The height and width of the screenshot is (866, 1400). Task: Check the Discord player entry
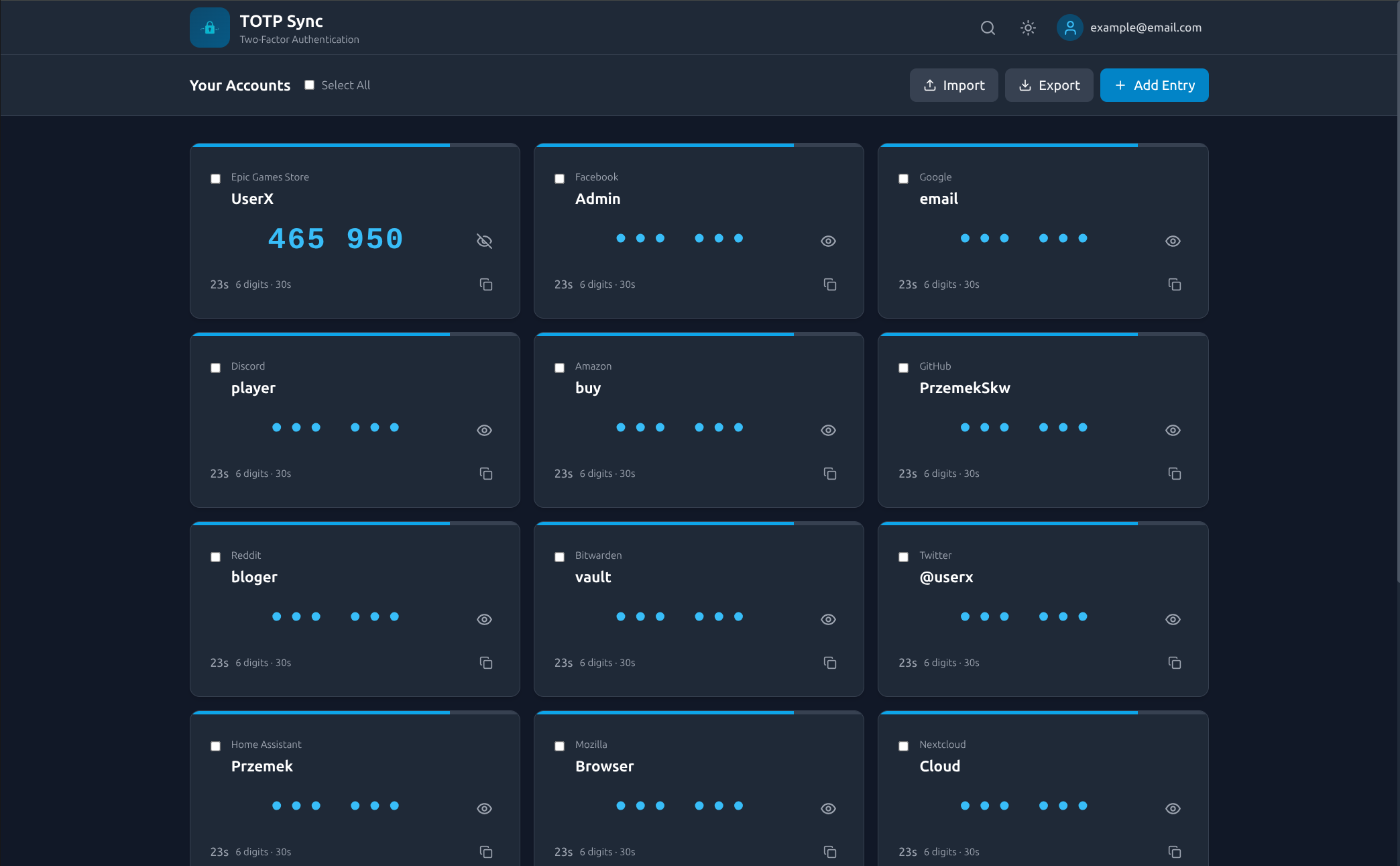point(215,368)
